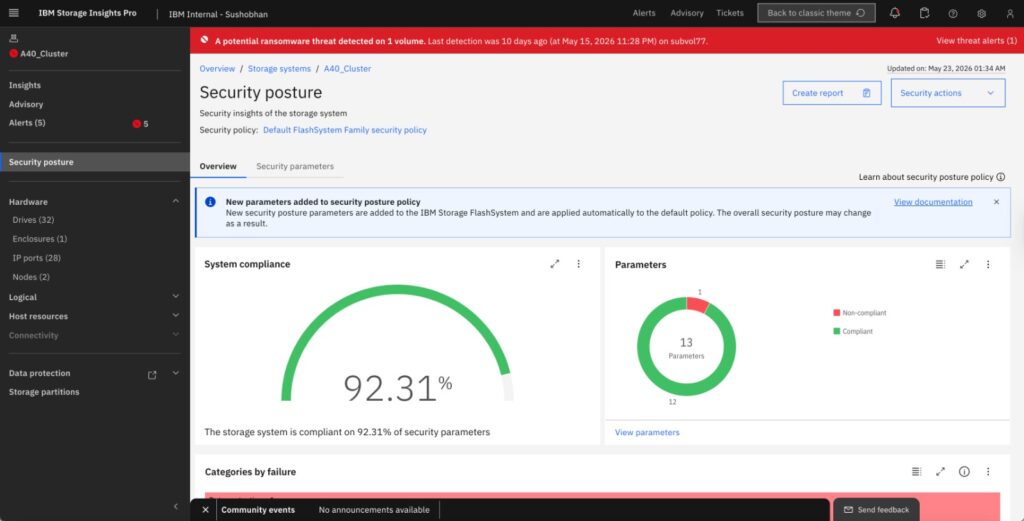Open Data protection external link icon

152,375
